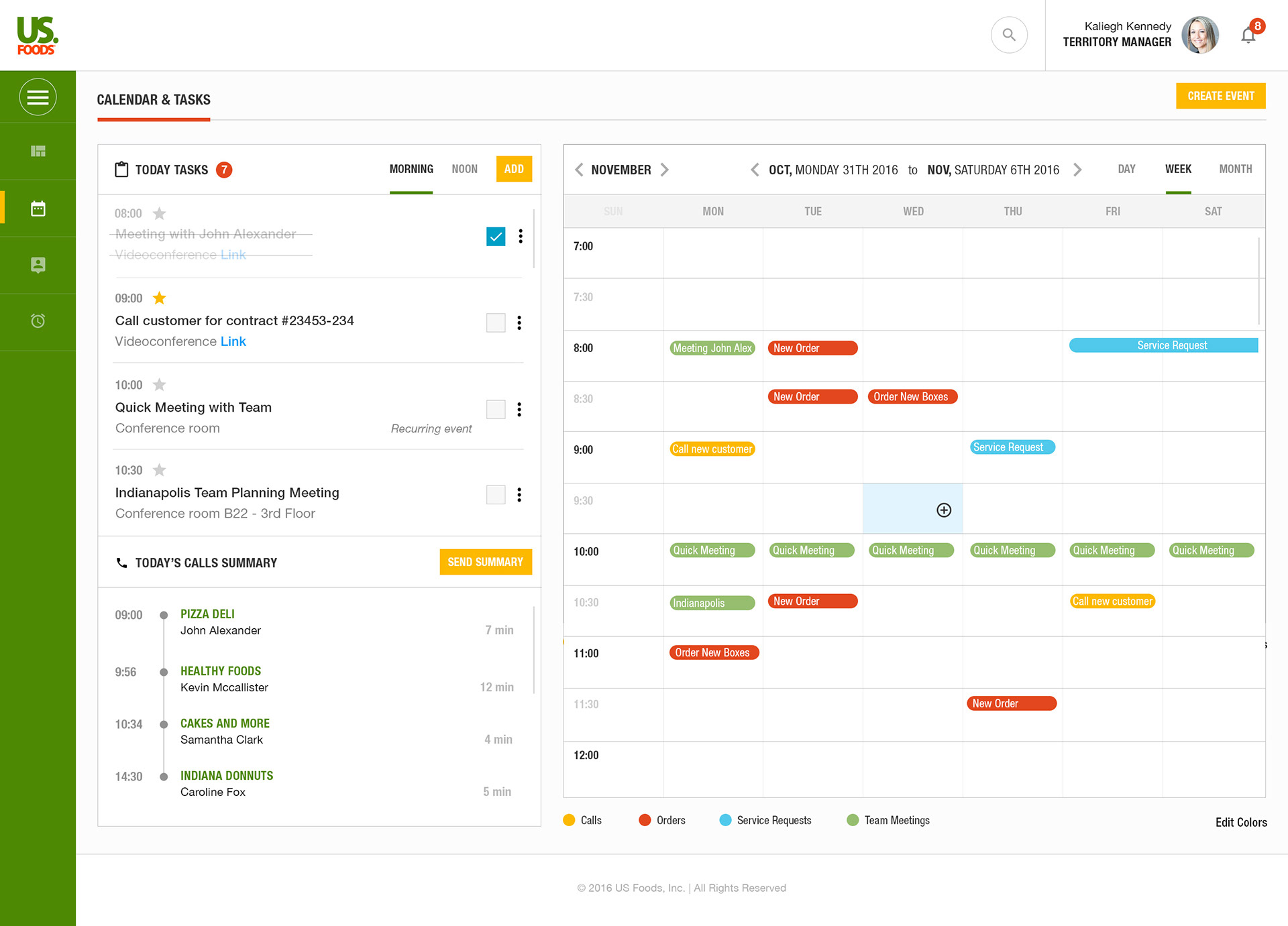Screen dimensions: 1288x926
Task: Switch tasks to the Noon tab
Action: point(464,169)
